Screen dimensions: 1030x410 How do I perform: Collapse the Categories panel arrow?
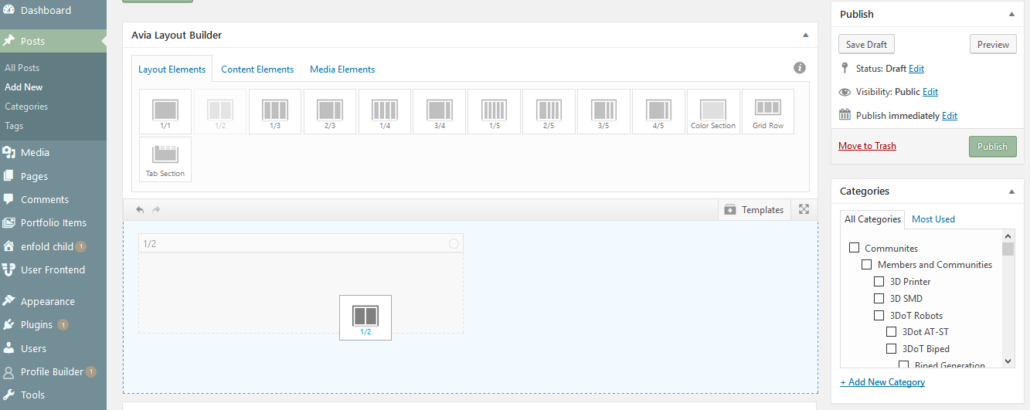pyautogui.click(x=1011, y=191)
